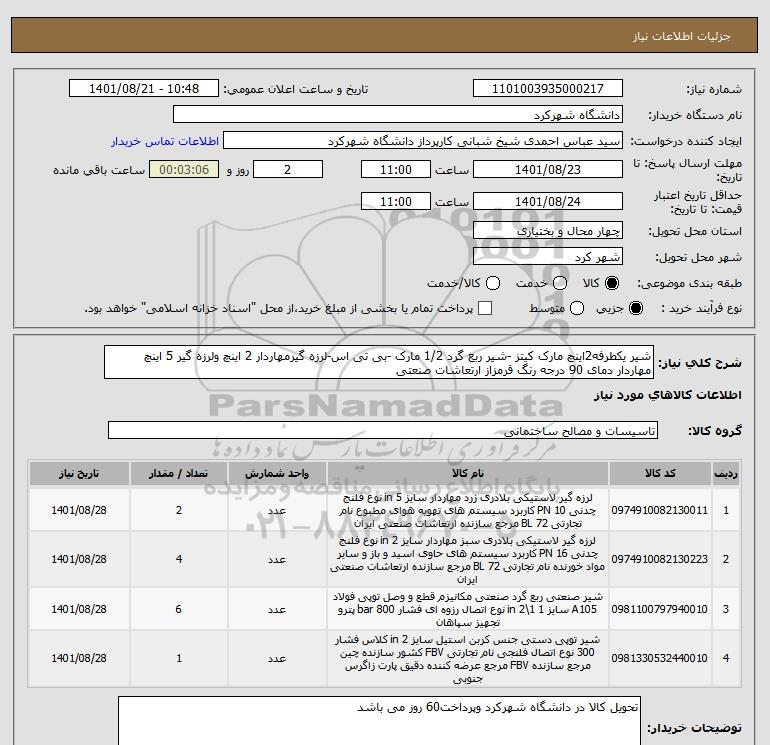Image resolution: width=770 pixels, height=745 pixels.
Task: Click quantity 4 in row 2
Action: click(x=179, y=559)
